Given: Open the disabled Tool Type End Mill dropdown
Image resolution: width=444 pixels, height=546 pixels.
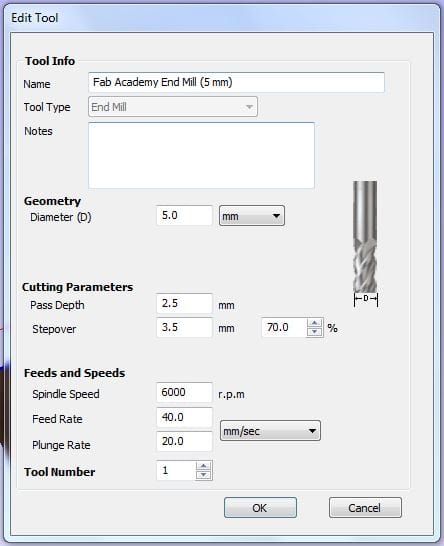Looking at the screenshot, I should point(173,107).
